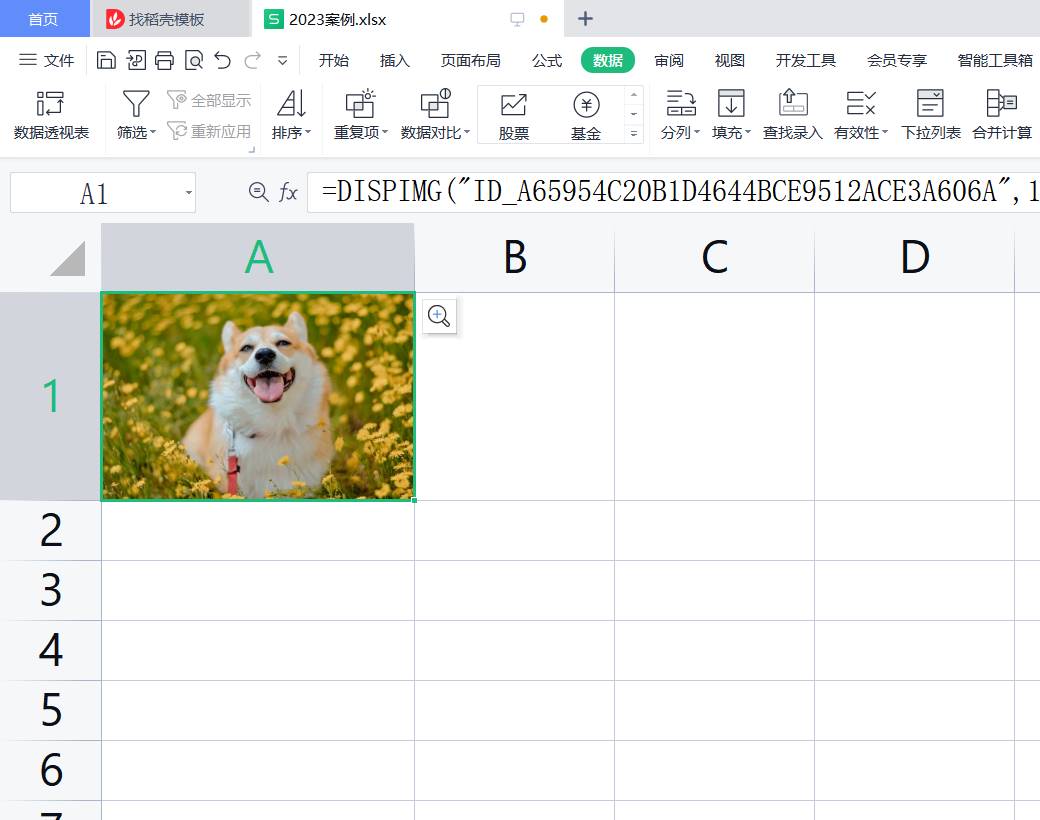Open the 视图 tab
The height and width of the screenshot is (820, 1040).
[730, 60]
